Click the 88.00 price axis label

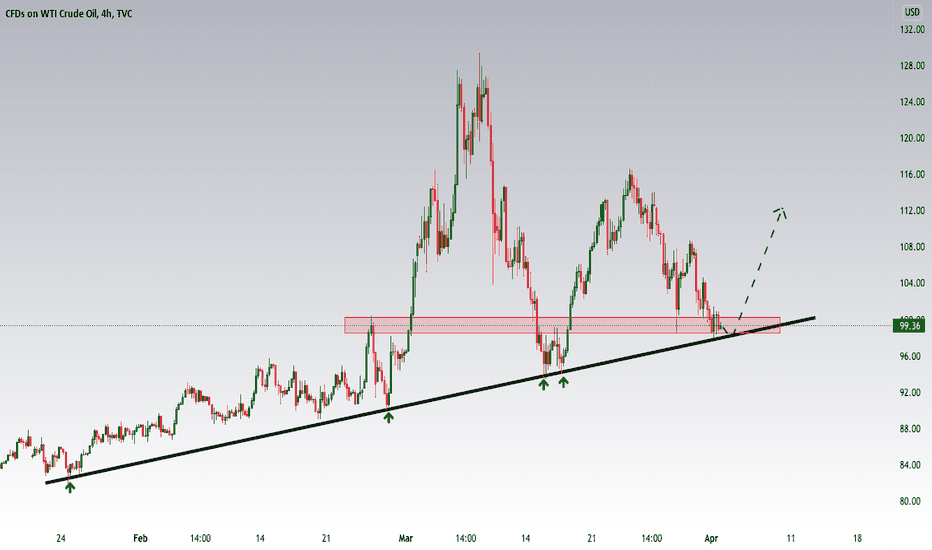point(912,429)
